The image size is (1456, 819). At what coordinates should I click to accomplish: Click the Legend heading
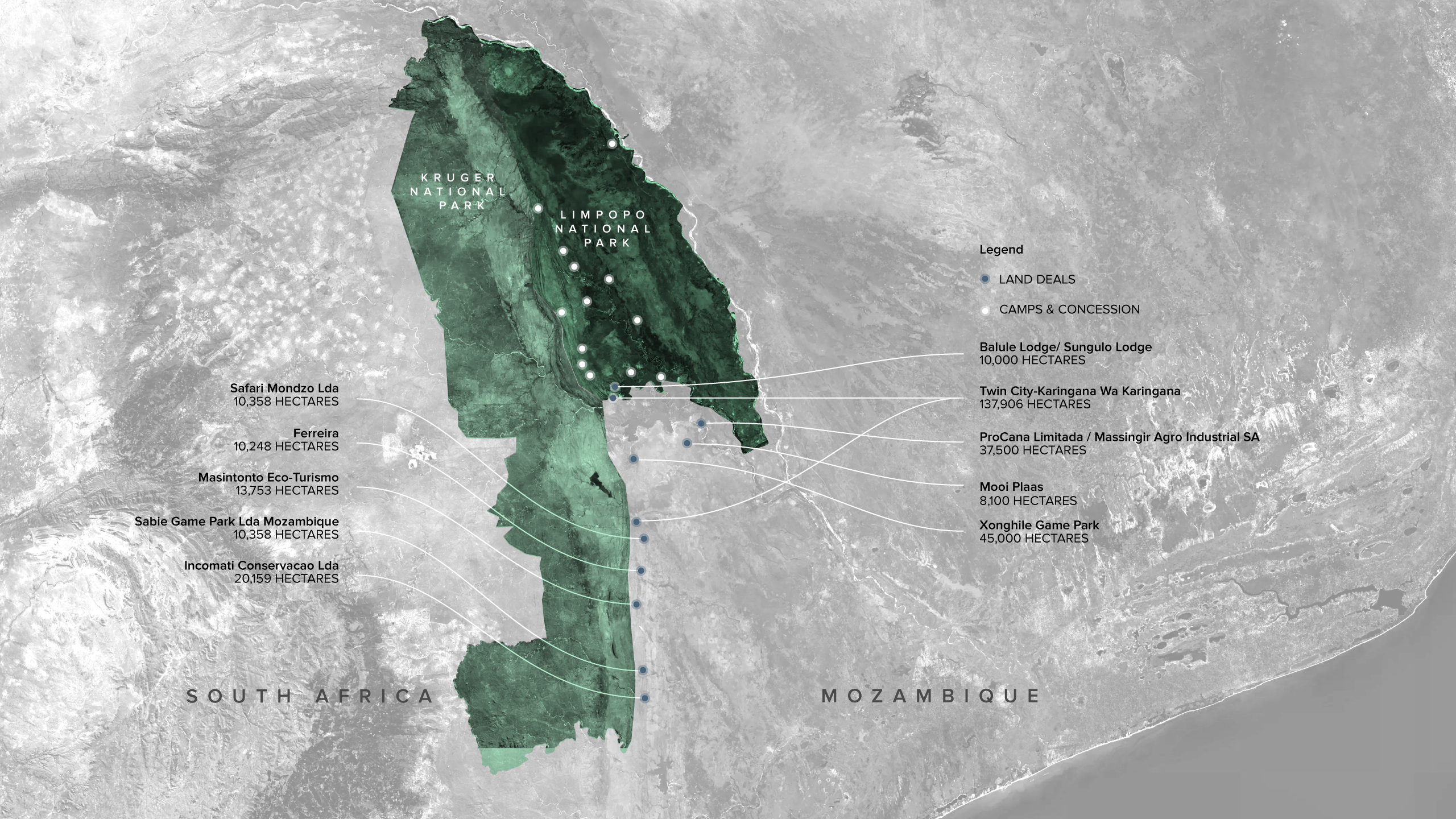(x=1001, y=250)
